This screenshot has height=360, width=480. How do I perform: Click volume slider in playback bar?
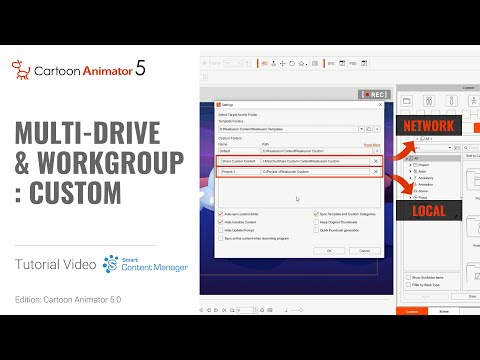pos(296,310)
